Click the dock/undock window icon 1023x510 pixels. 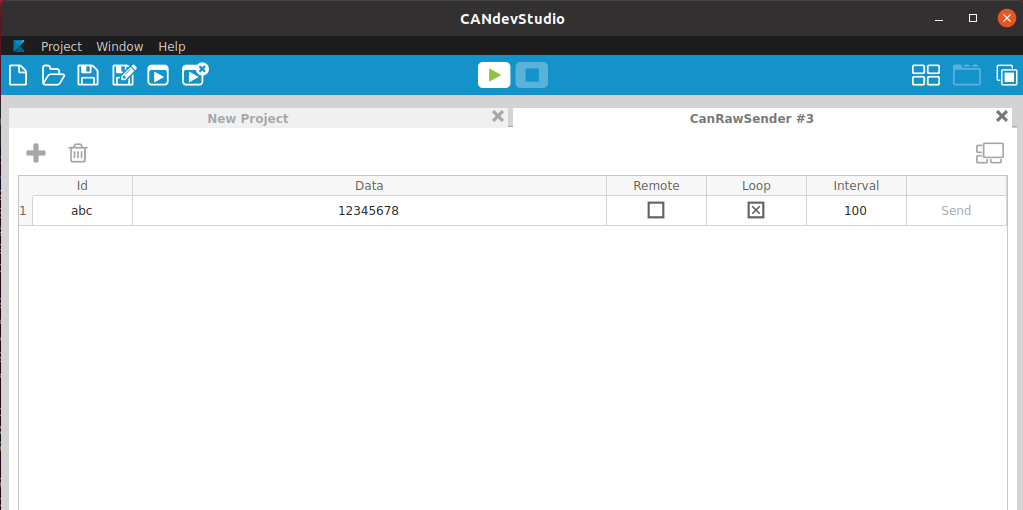[990, 153]
